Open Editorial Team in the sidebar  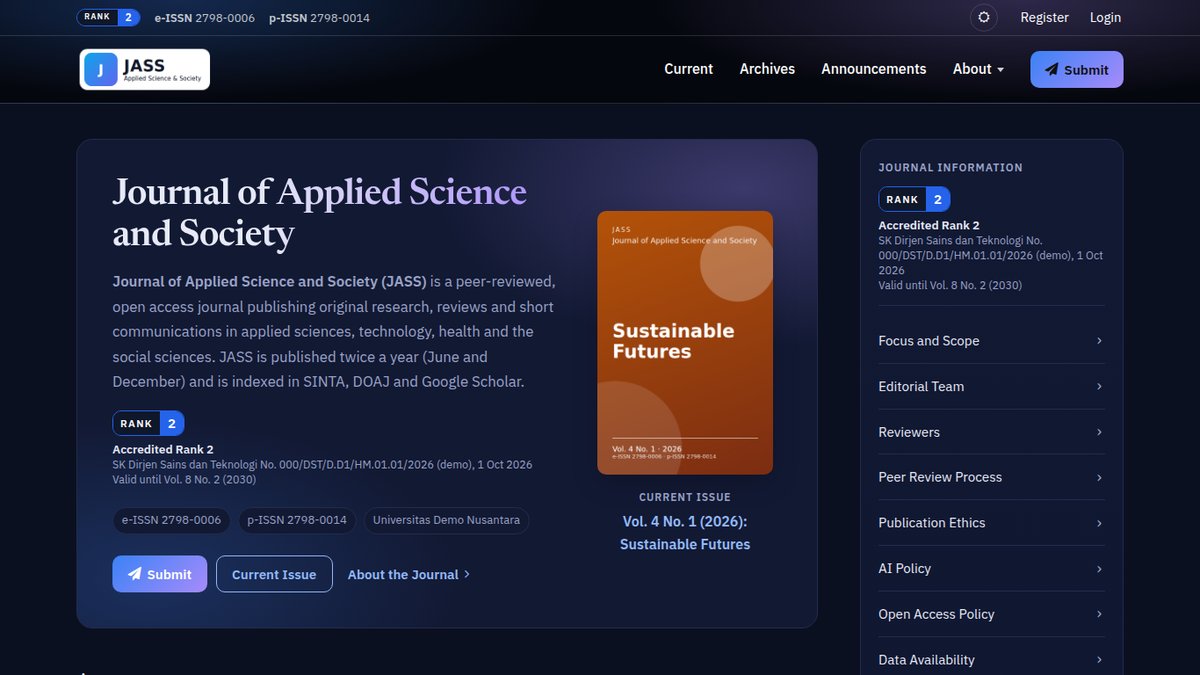tap(992, 386)
